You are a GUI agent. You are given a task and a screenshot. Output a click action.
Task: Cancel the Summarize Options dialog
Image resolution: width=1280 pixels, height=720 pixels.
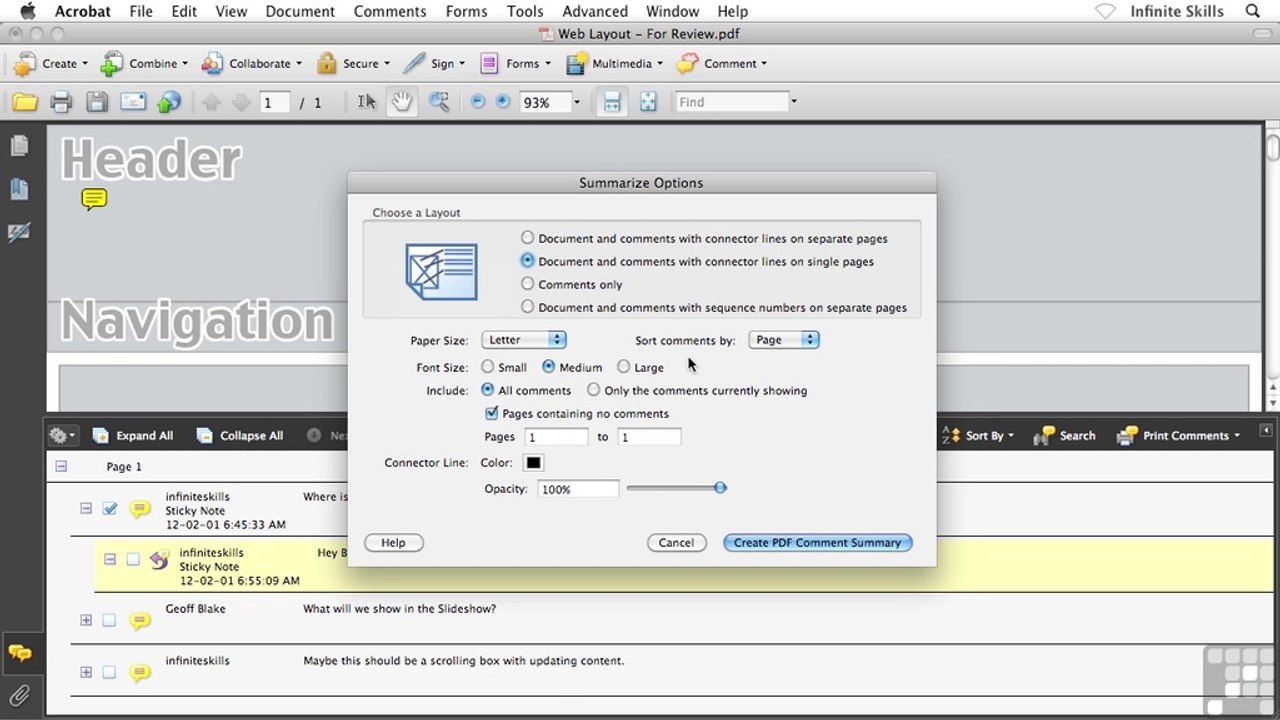click(x=676, y=543)
